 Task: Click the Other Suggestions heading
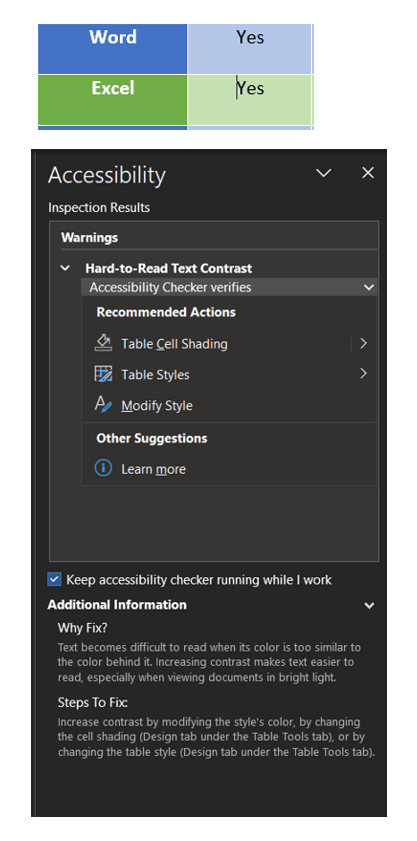152,438
